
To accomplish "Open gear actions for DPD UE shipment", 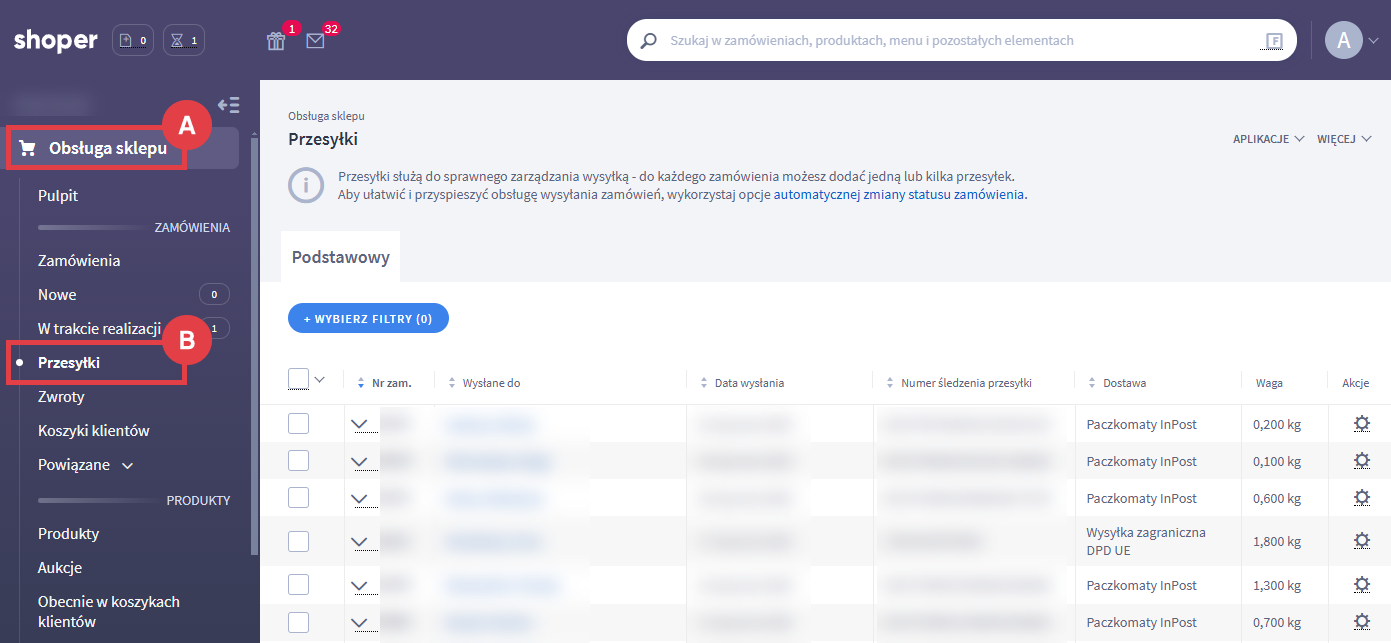I will click(1361, 541).
